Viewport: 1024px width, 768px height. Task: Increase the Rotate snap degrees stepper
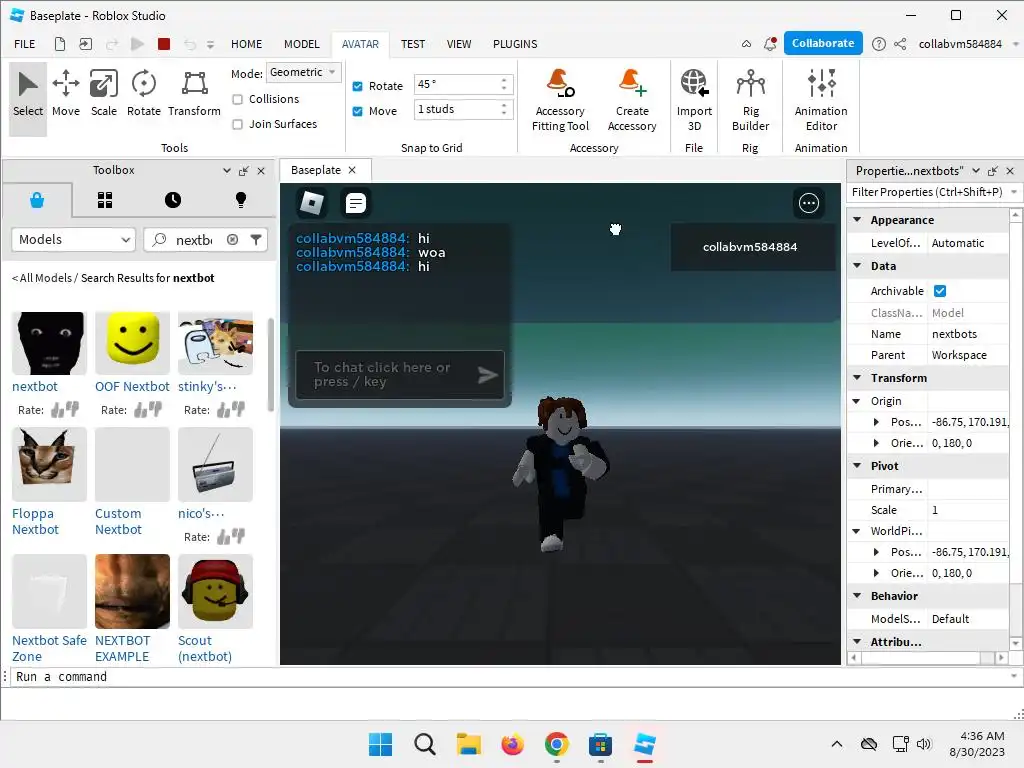(504, 81)
